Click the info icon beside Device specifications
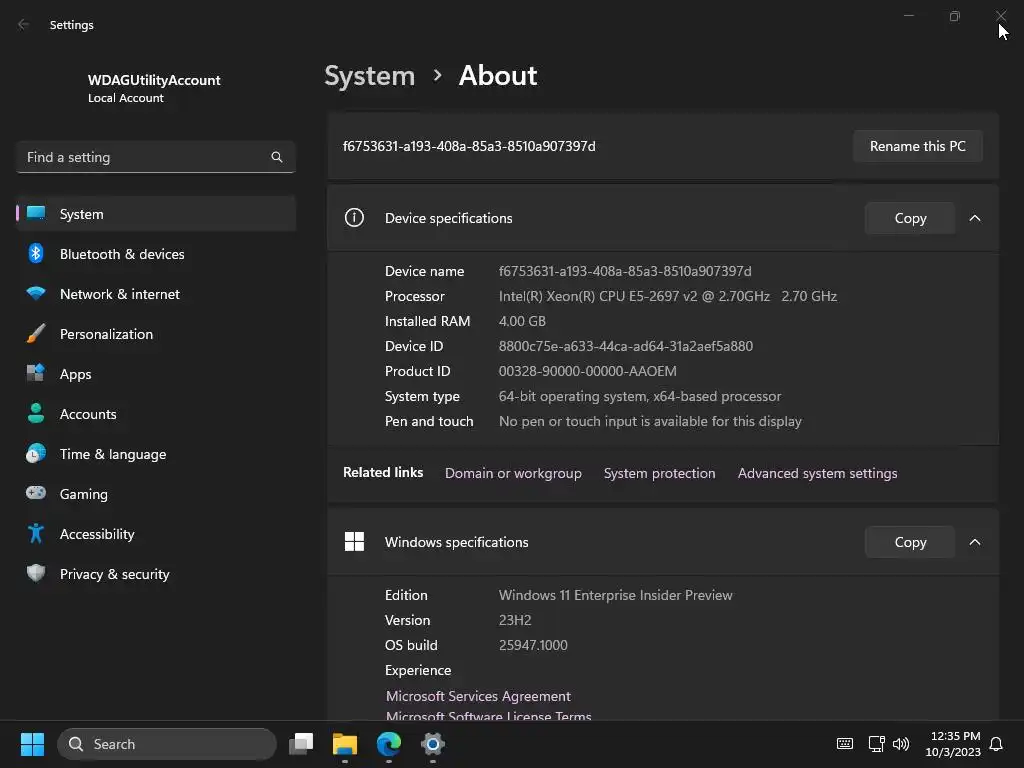Viewport: 1024px width, 768px height. [354, 217]
